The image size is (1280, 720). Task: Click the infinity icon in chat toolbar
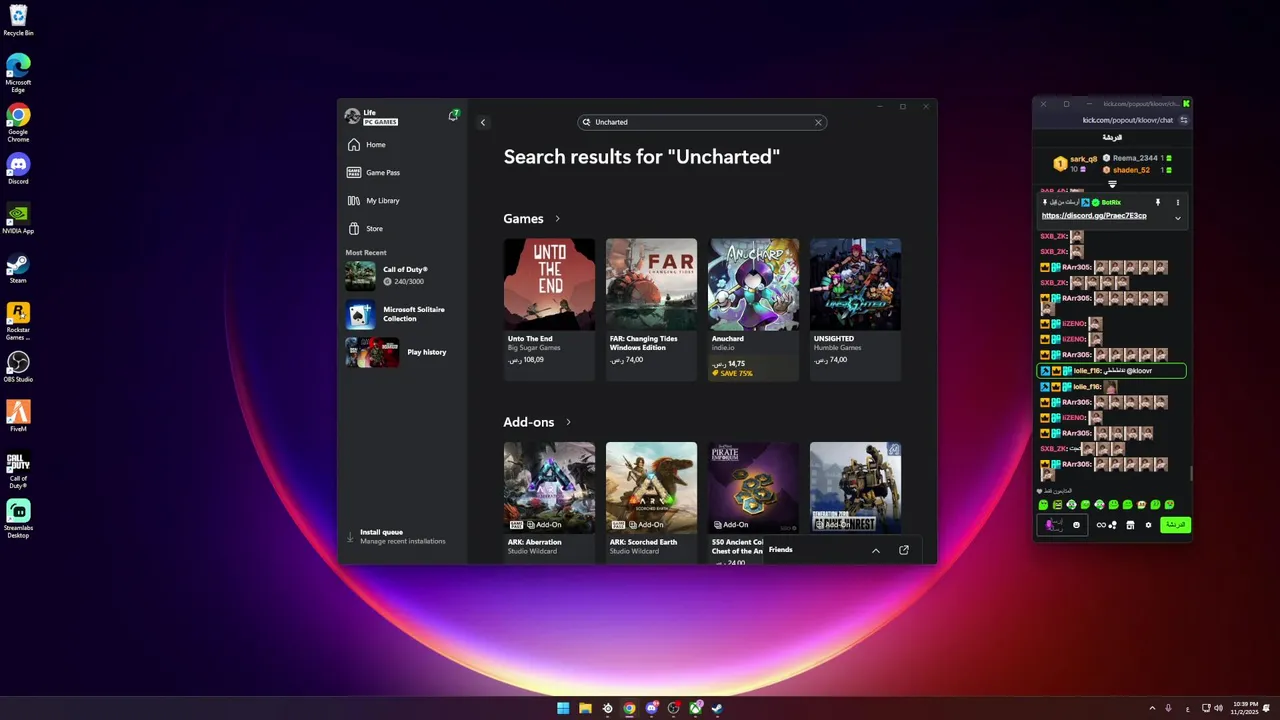[x=1101, y=525]
